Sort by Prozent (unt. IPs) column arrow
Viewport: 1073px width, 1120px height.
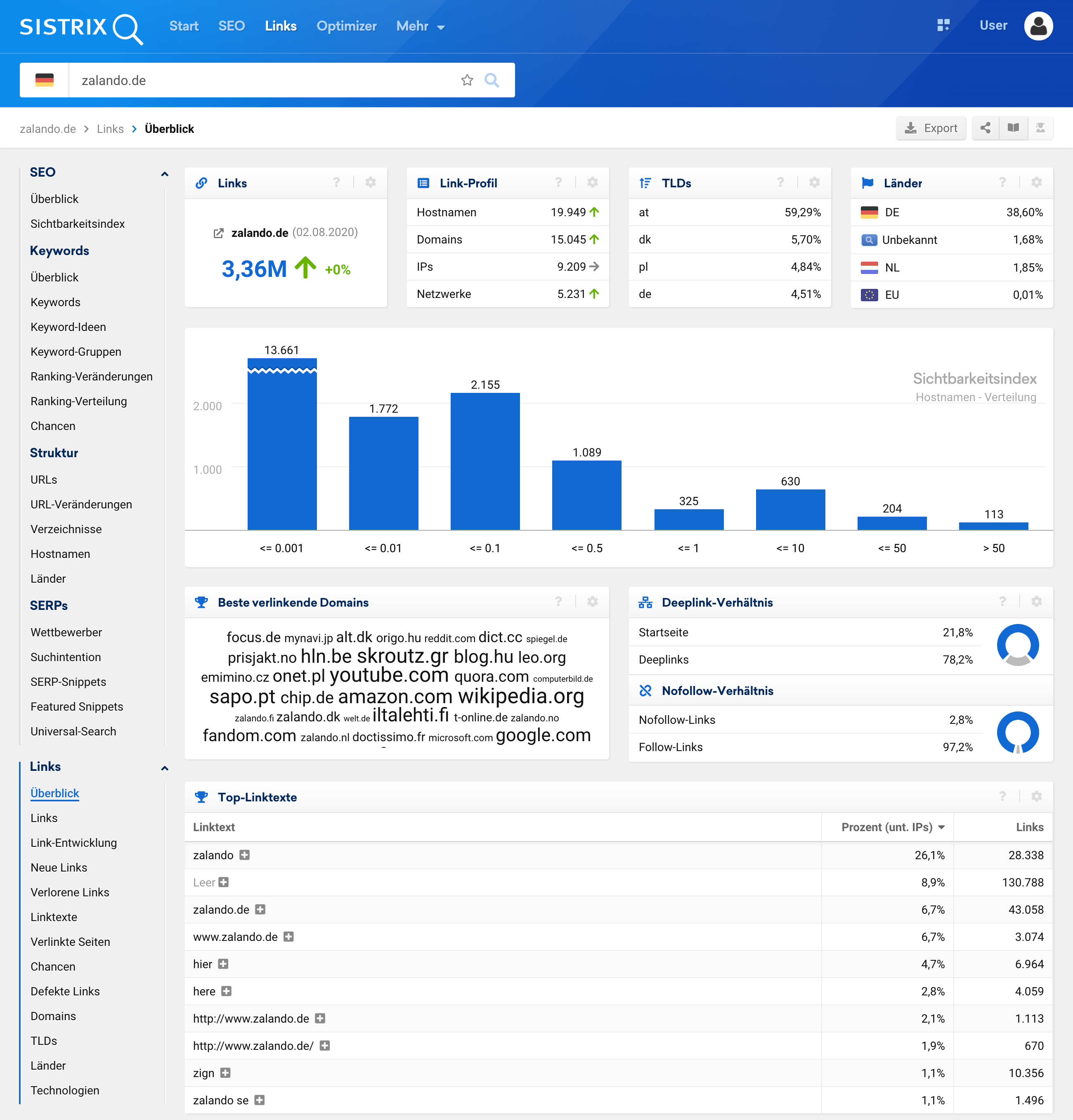click(942, 827)
